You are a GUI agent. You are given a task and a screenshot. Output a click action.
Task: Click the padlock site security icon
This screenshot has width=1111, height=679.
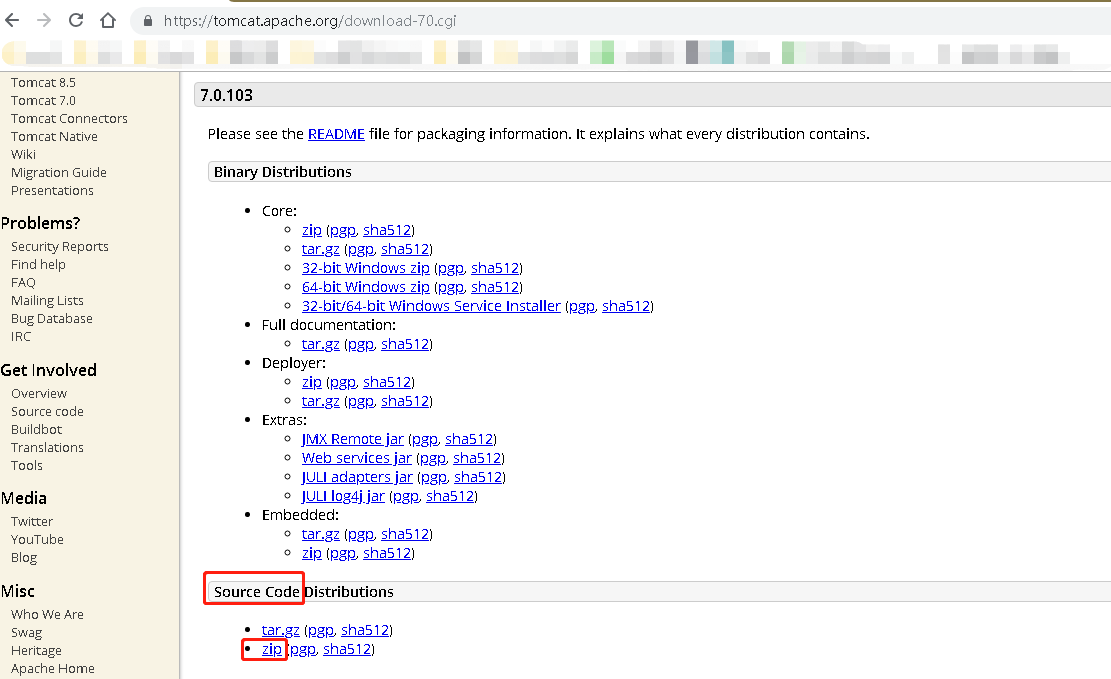point(148,21)
